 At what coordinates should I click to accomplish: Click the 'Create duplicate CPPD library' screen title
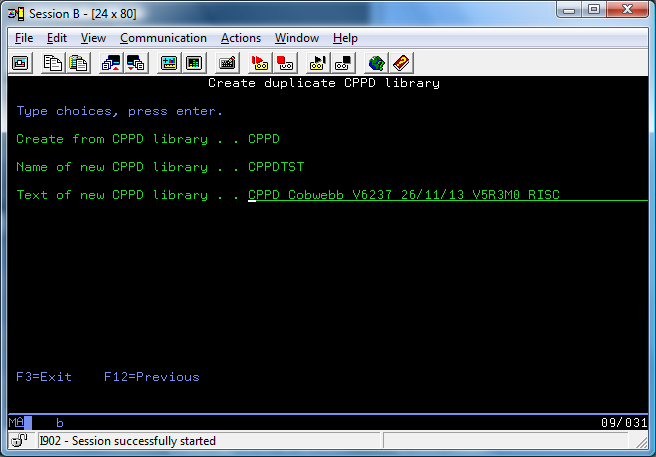(x=324, y=83)
